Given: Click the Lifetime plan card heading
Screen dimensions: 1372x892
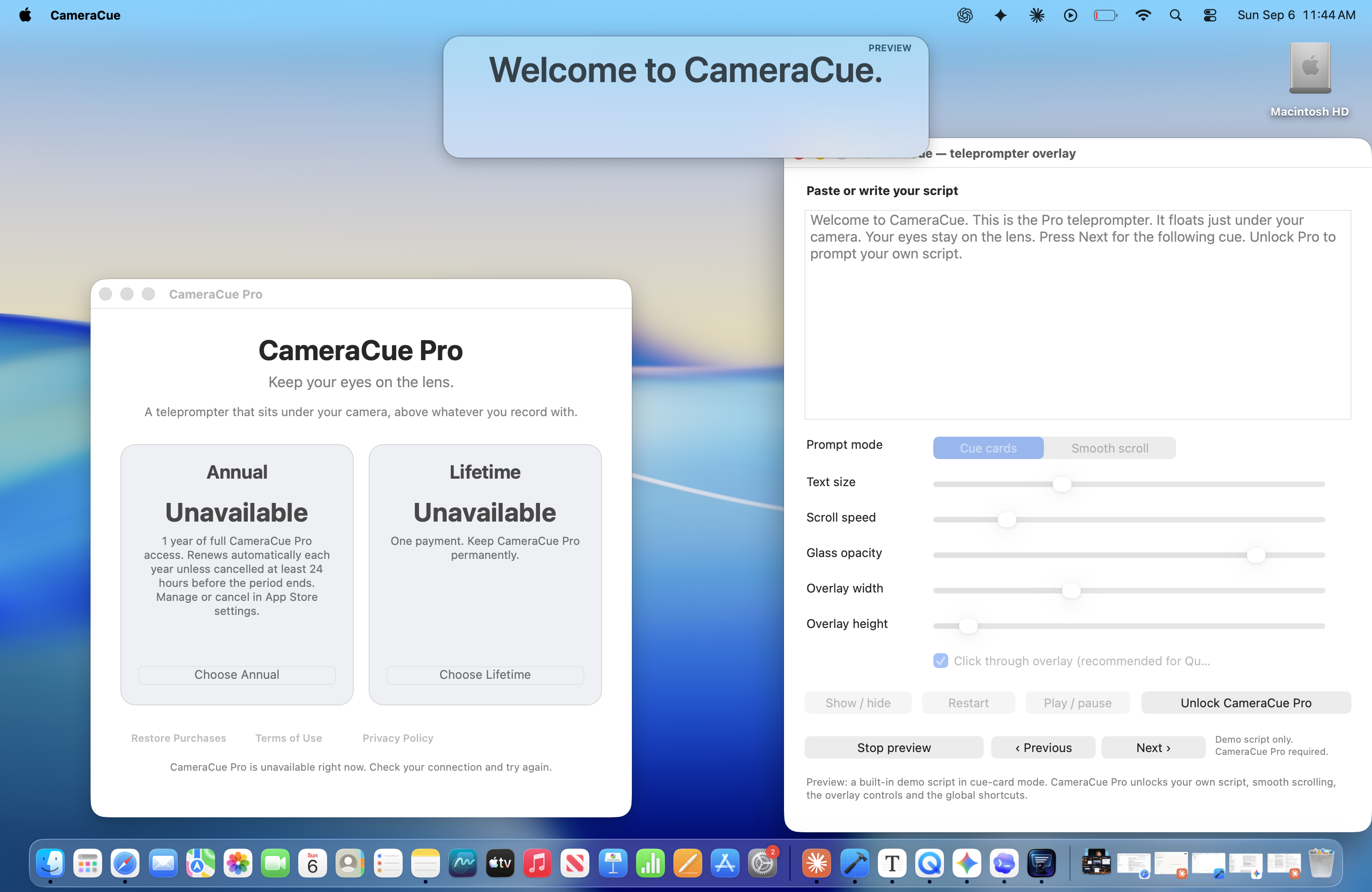Looking at the screenshot, I should 485,472.
